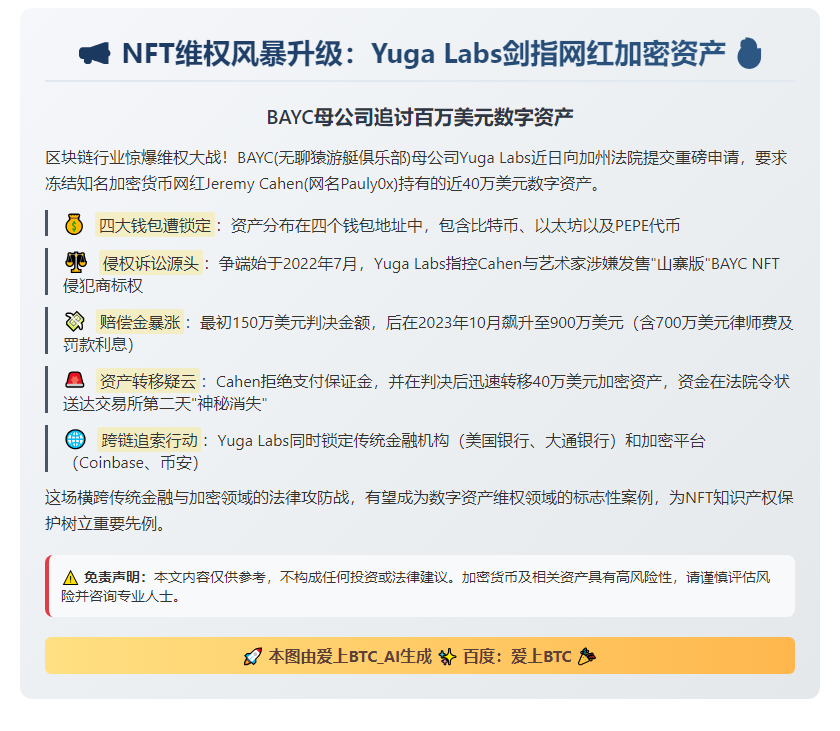Viewport: 840px width, 731px height.
Task: Click the highlighted label 四大钱包遭锁定
Action: pos(155,225)
